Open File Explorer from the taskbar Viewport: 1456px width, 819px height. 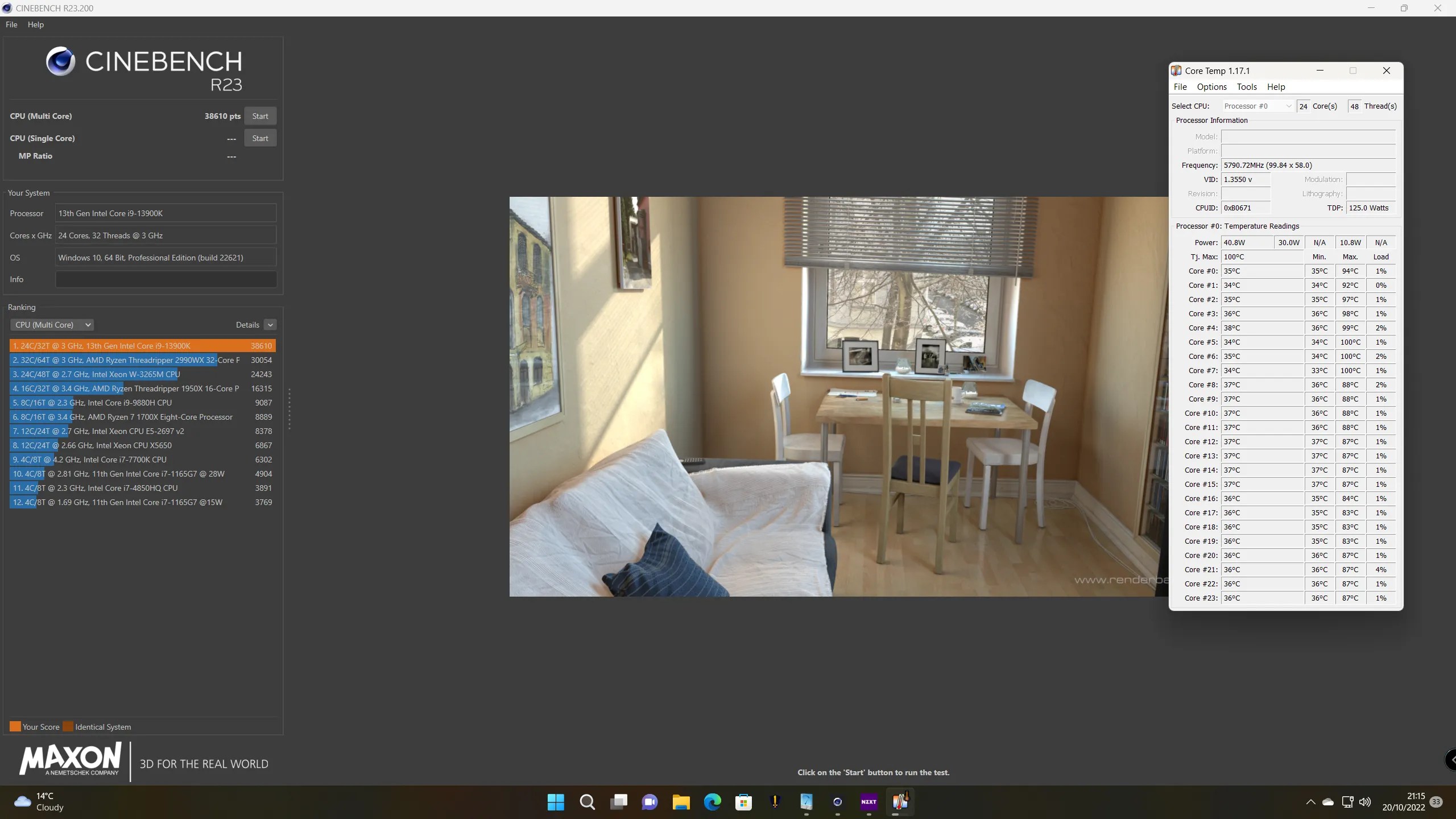tap(681, 802)
